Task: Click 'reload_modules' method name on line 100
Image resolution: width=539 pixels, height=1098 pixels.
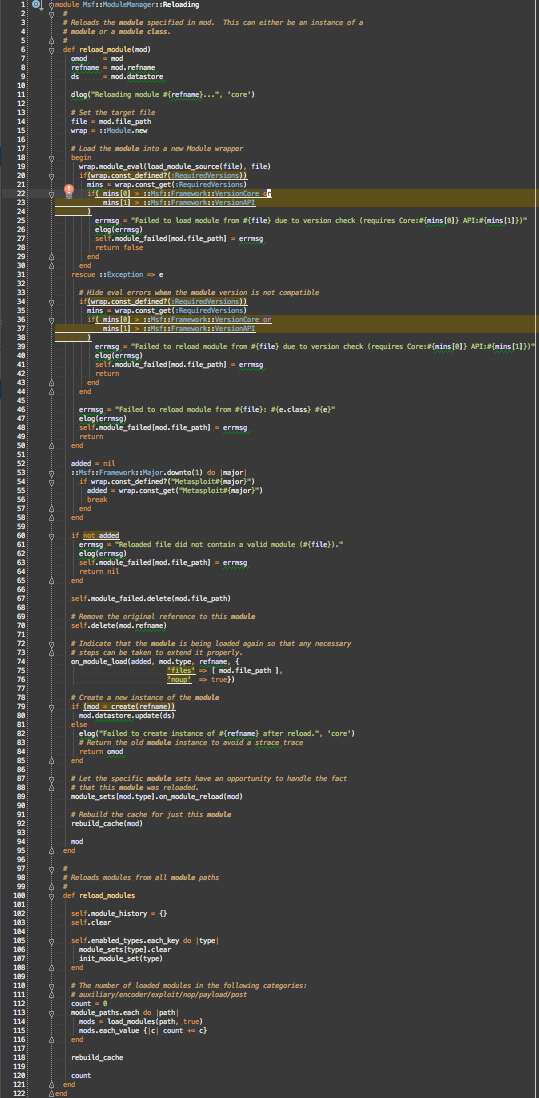Action: point(105,896)
